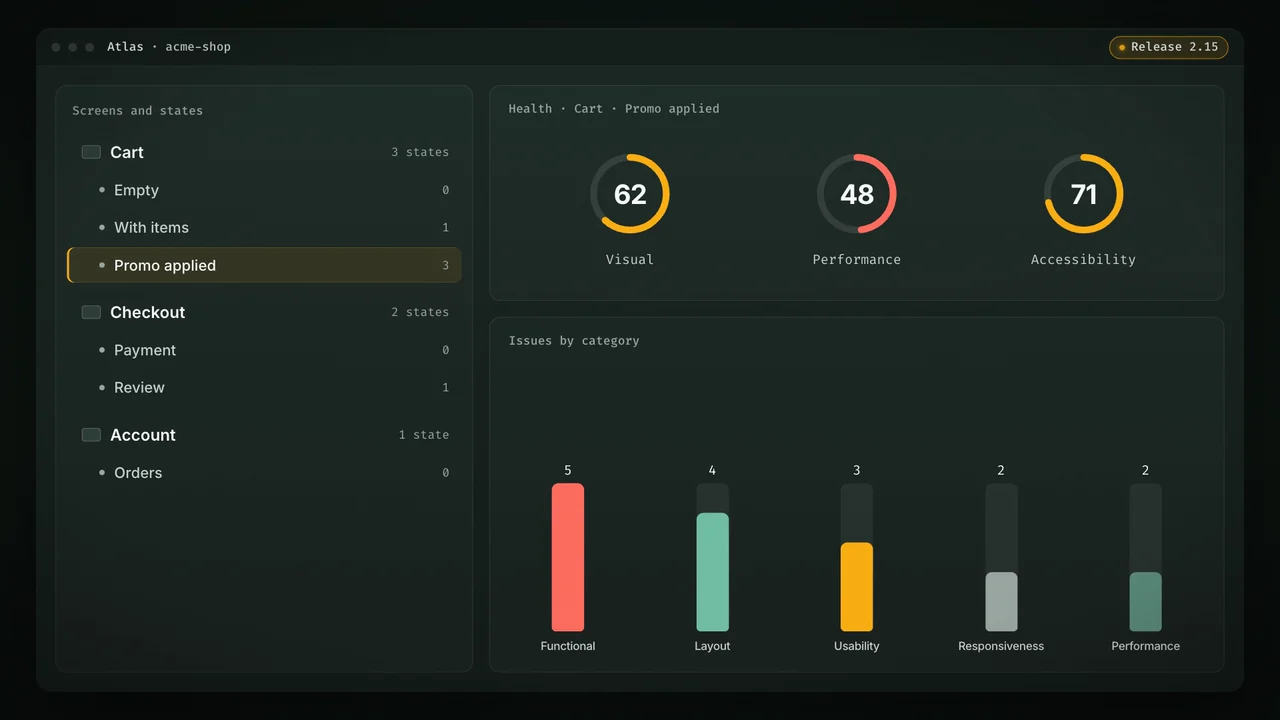
Task: Click the Checkout group heading
Action: coord(148,312)
